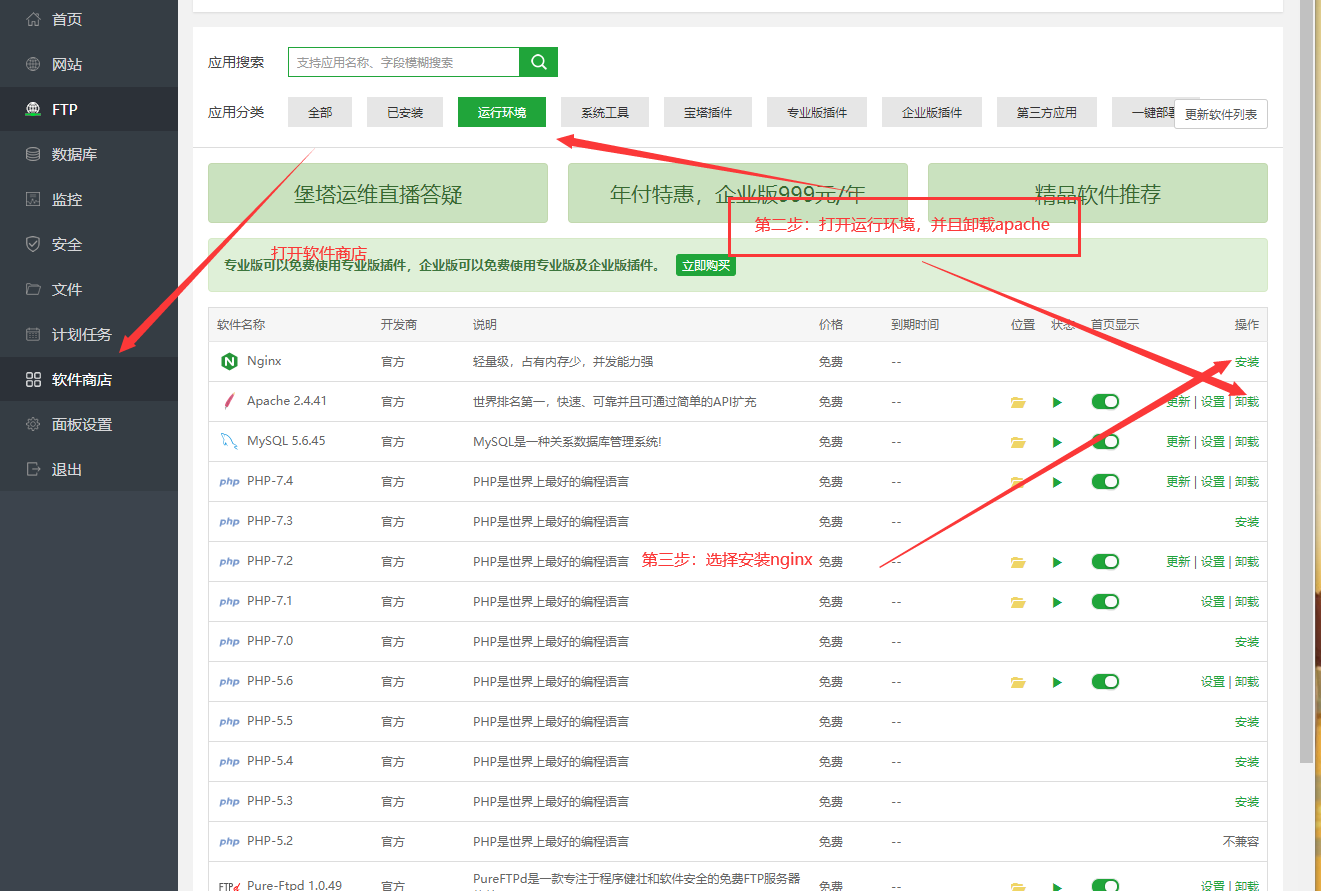Click the 立即购买 button
Screen dimensions: 1321x891
[706, 265]
